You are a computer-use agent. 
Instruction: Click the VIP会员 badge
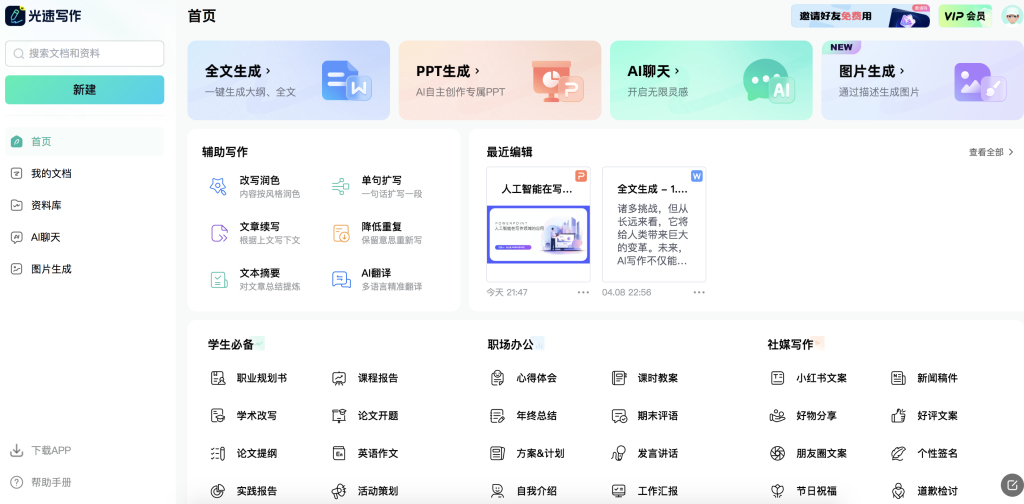[965, 16]
